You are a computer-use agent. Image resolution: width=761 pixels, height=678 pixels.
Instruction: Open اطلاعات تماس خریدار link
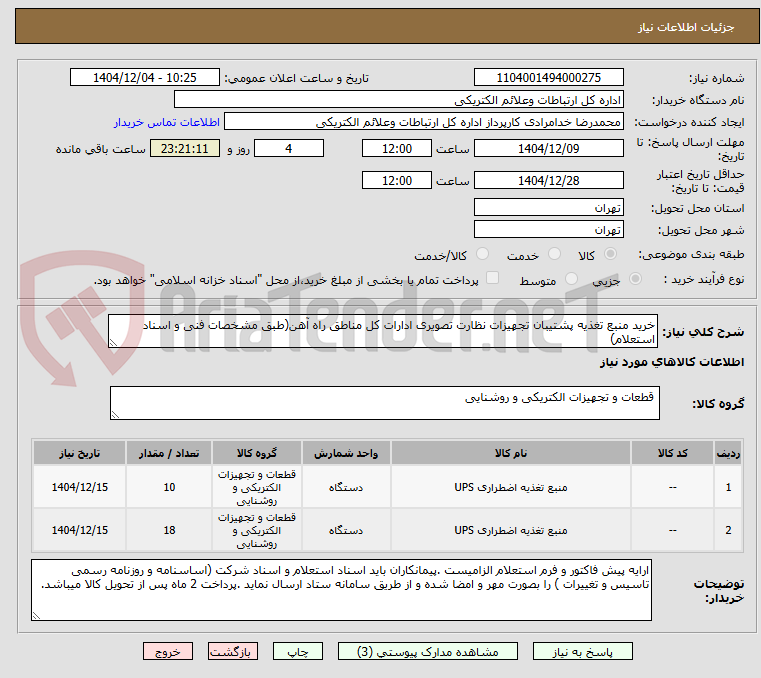pos(166,122)
